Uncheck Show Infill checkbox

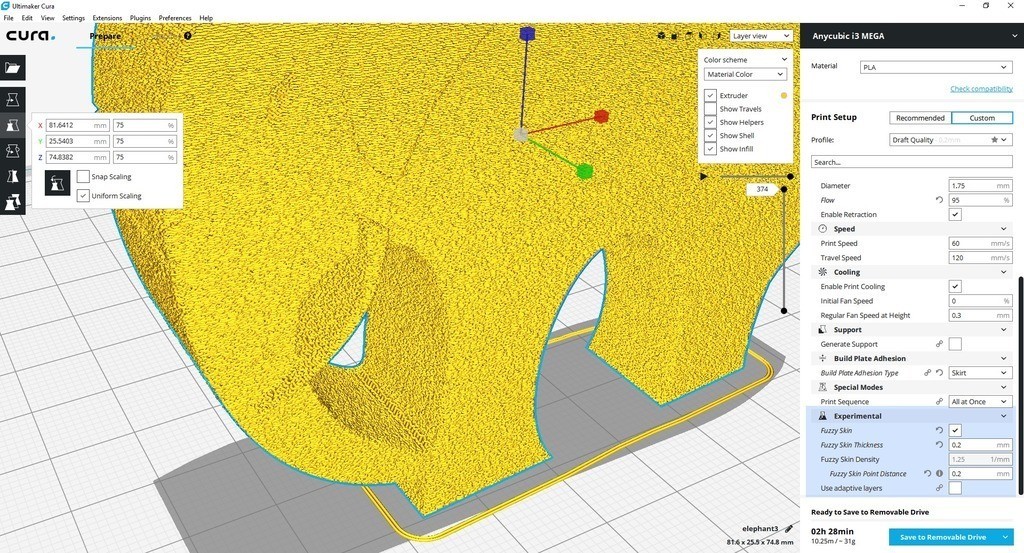[710, 149]
